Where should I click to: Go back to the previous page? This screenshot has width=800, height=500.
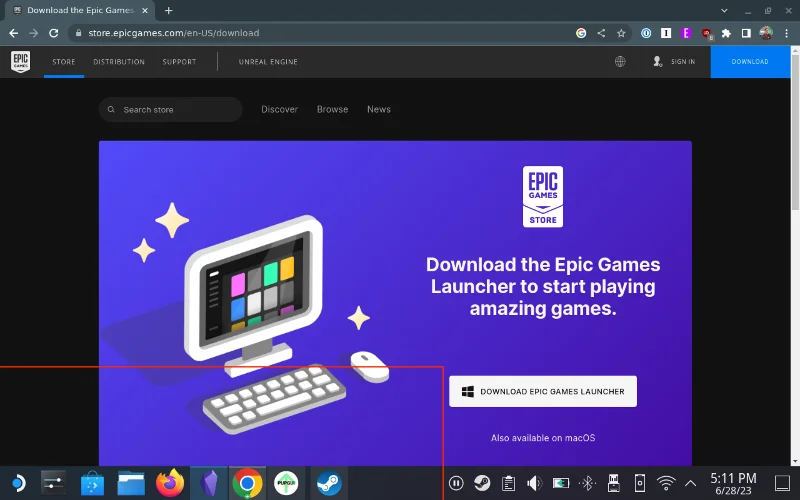[14, 33]
